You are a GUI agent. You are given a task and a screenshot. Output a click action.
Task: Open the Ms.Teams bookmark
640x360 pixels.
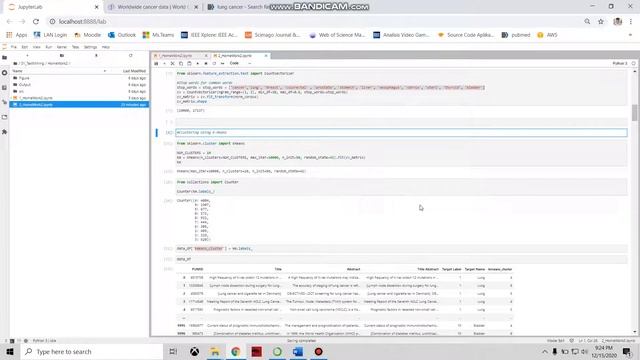click(158, 35)
